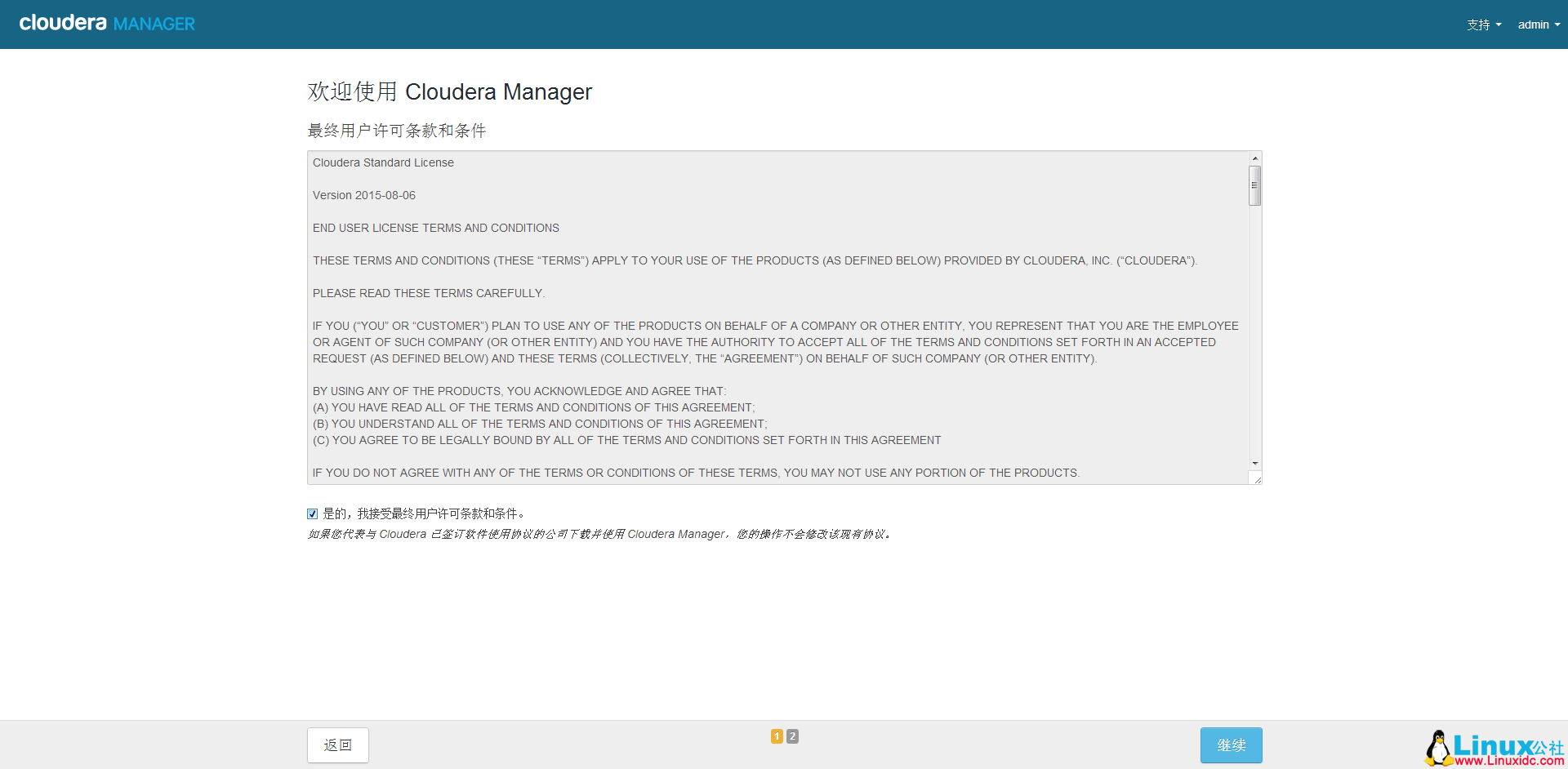Click the 欢迎使用 Cloudera Manager heading
Screen dimensions: 1568x769
pyautogui.click(x=449, y=91)
